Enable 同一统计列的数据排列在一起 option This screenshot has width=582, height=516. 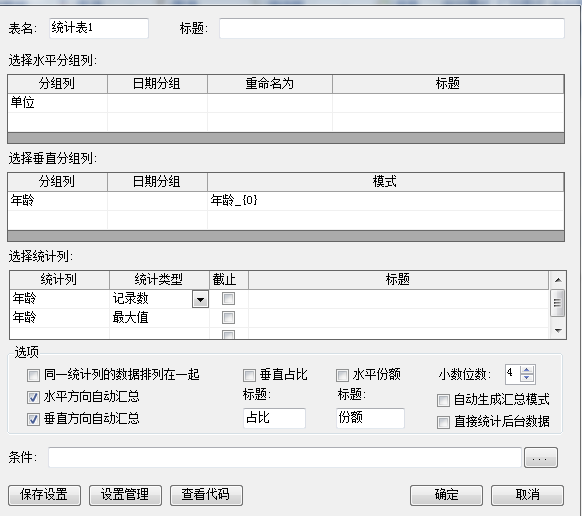click(x=33, y=375)
